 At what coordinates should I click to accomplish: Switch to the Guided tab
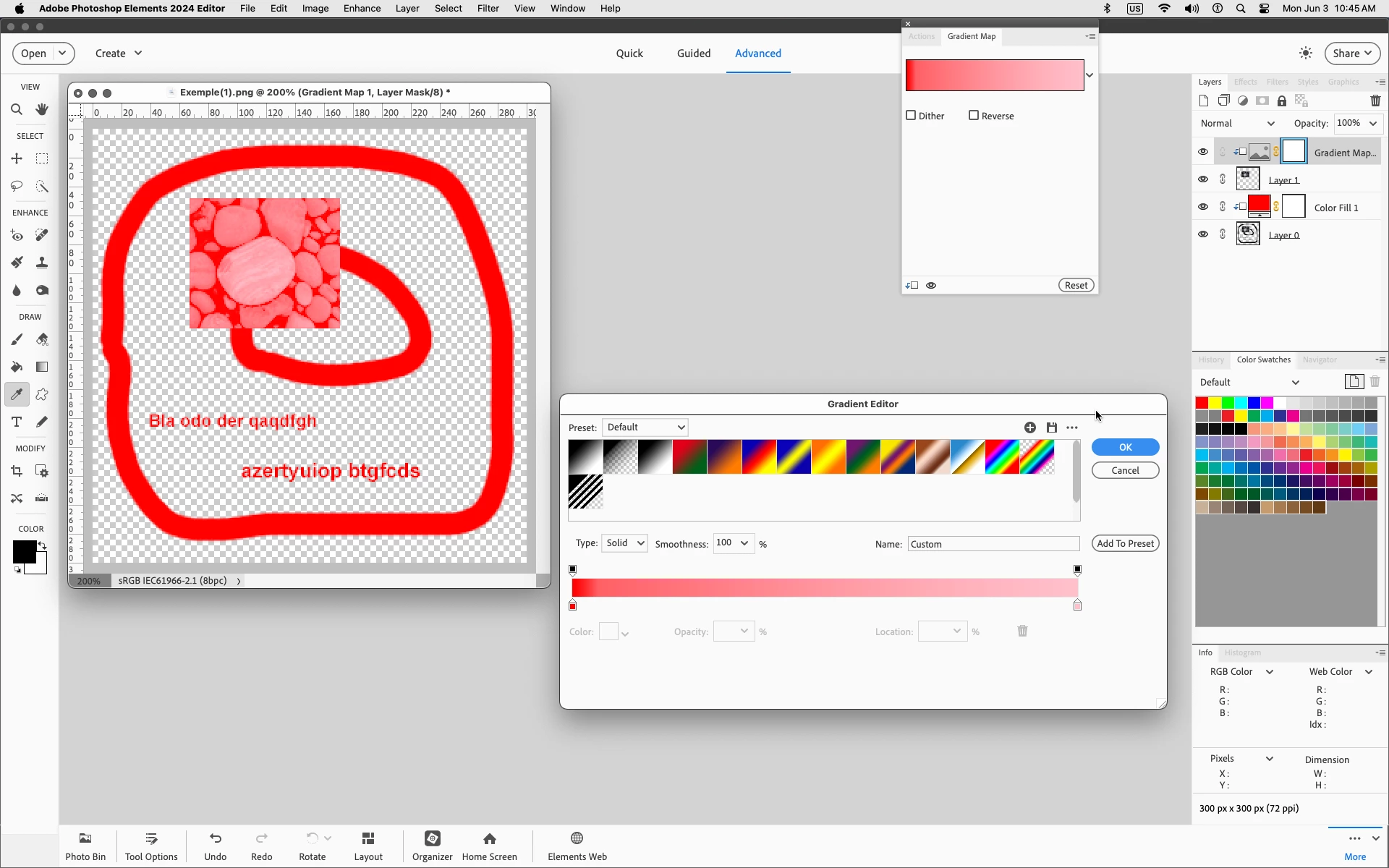coord(693,54)
